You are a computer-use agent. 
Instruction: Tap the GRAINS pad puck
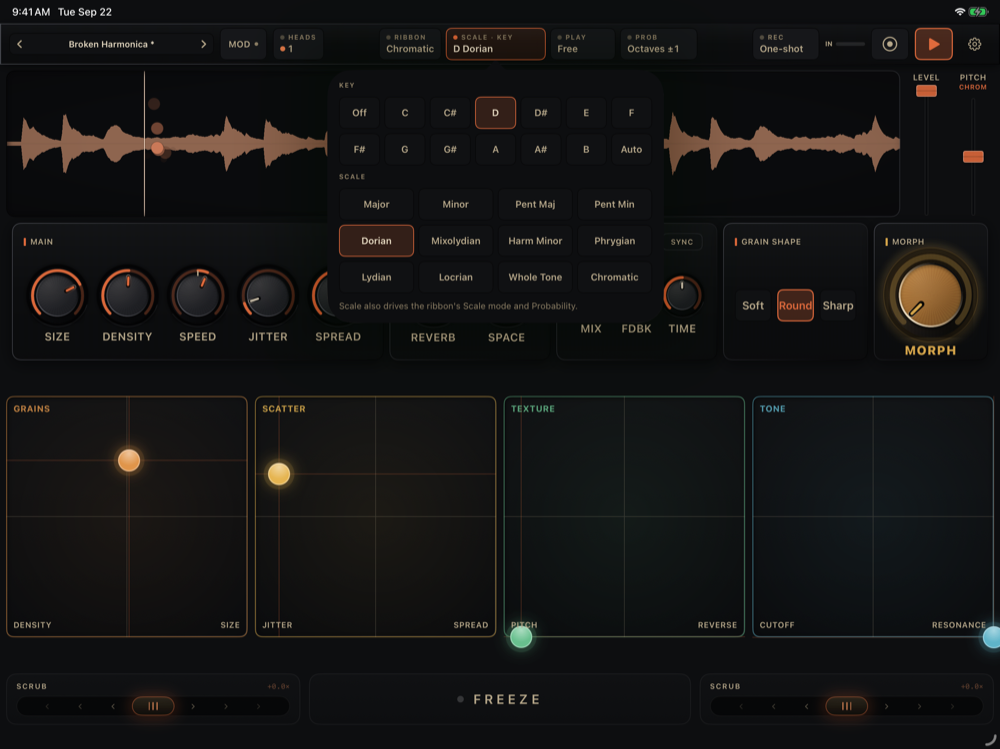129,460
